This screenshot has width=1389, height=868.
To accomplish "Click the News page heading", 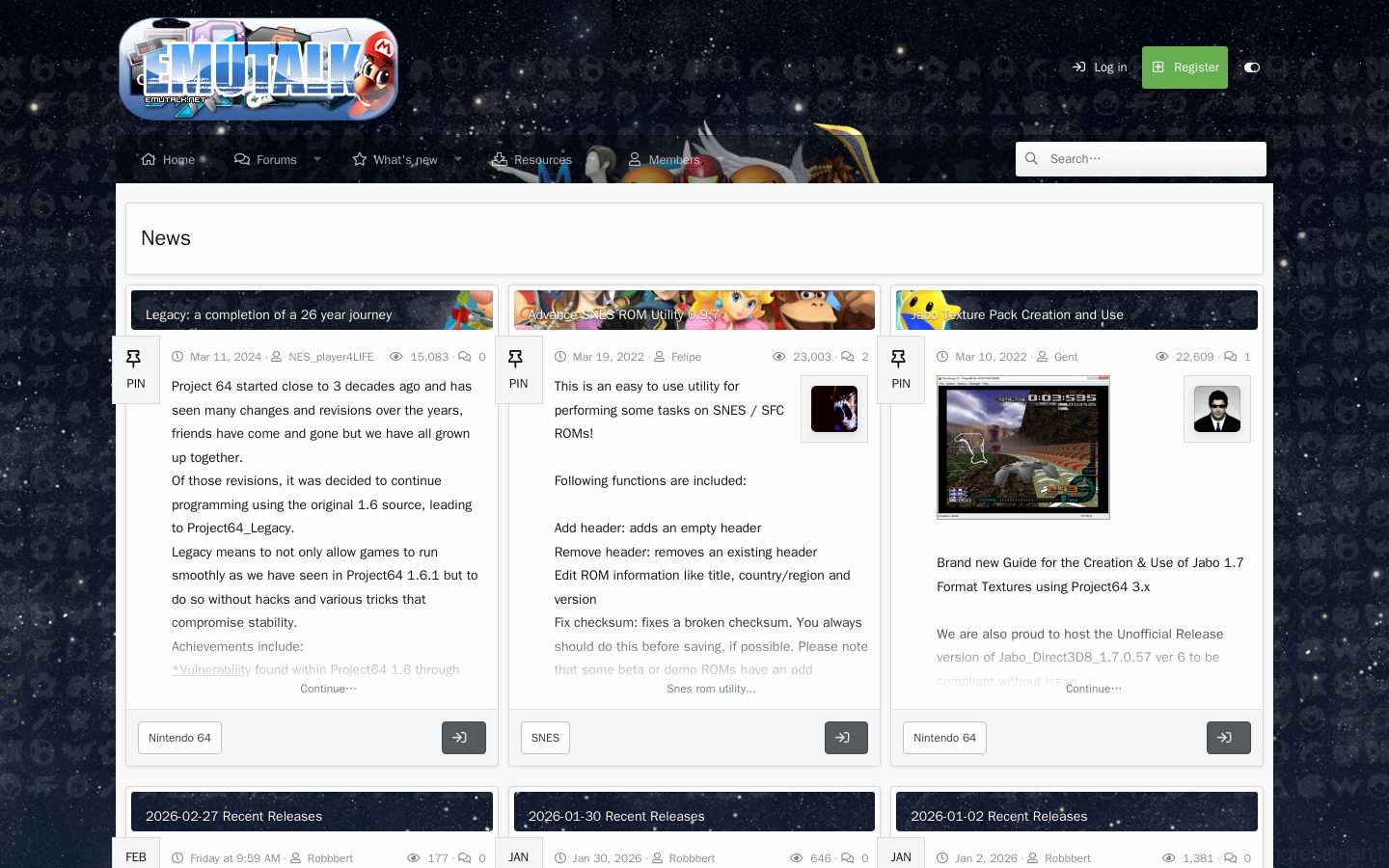I will pos(166,238).
